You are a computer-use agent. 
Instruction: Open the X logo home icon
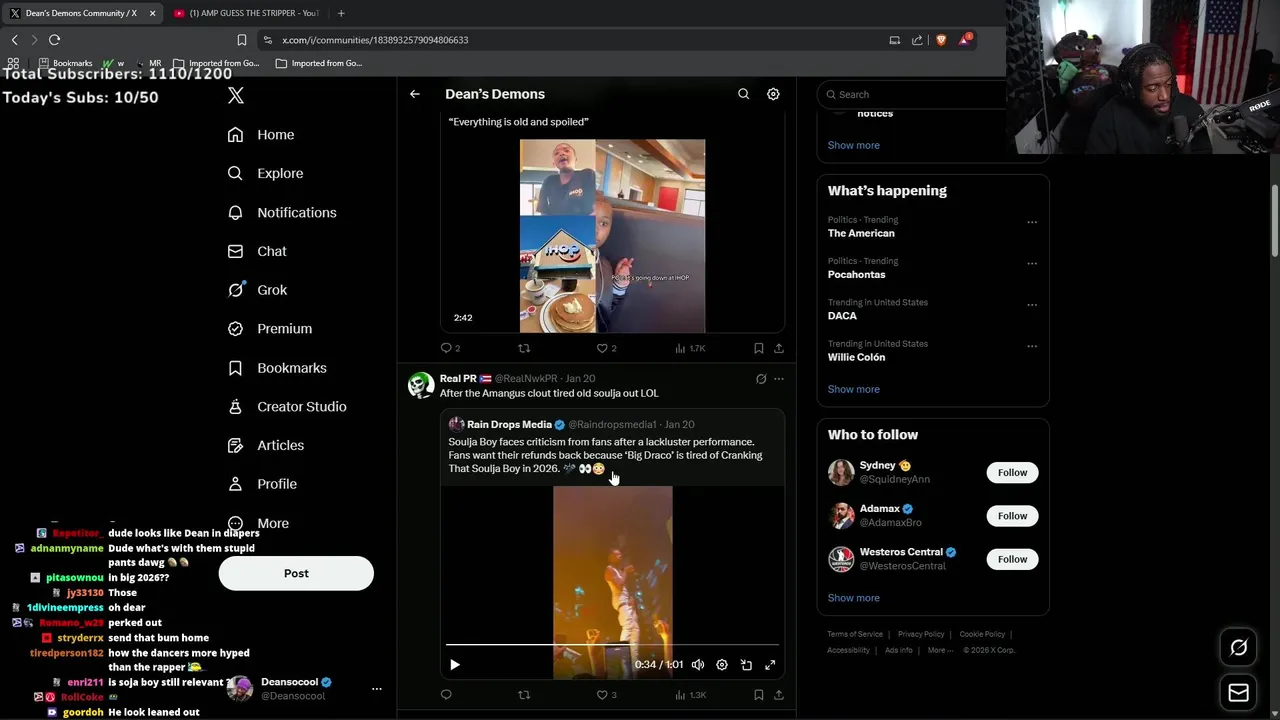[236, 95]
